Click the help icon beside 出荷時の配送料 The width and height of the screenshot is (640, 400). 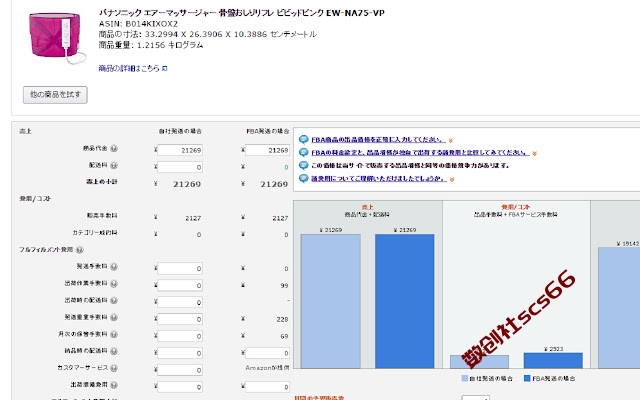point(114,301)
